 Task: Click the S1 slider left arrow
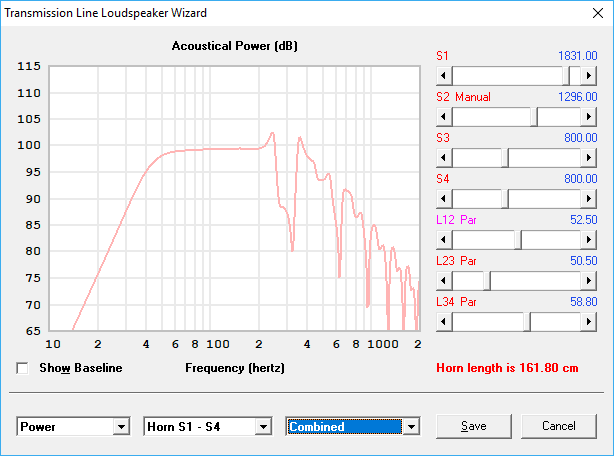444,76
